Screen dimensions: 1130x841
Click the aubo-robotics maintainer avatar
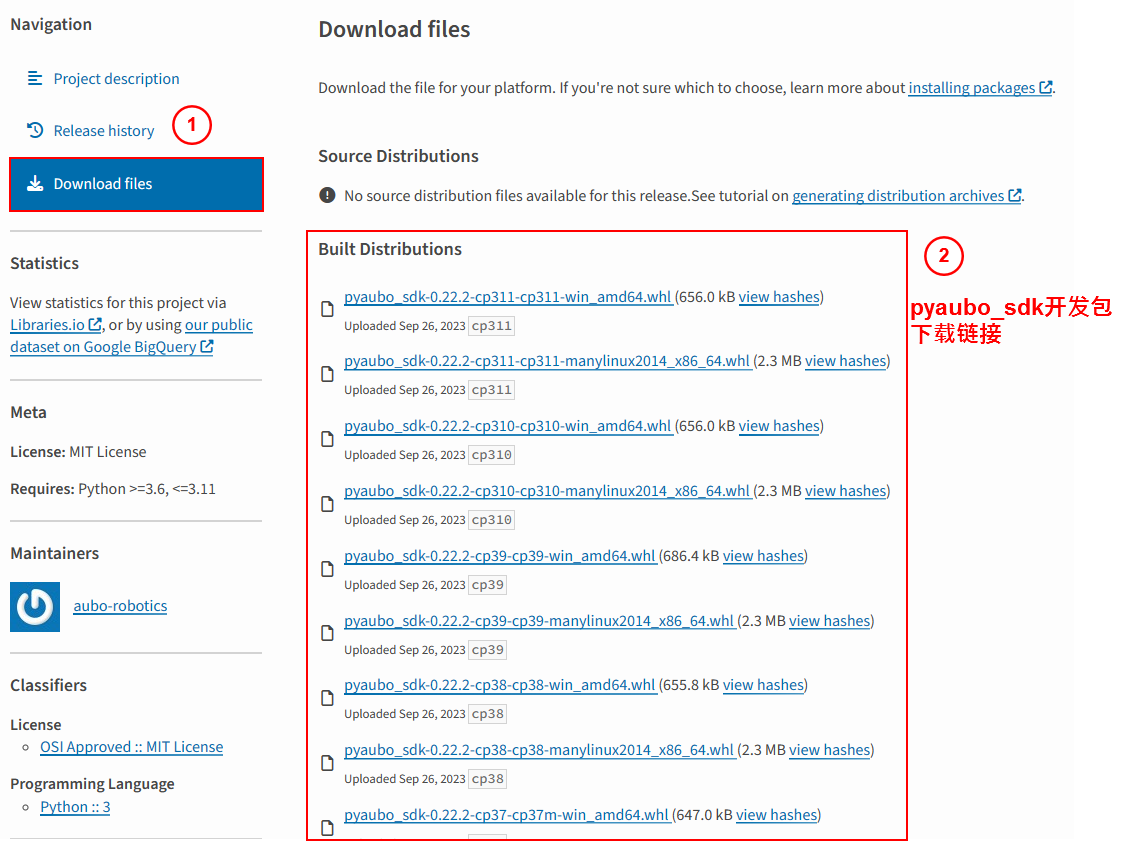point(35,607)
